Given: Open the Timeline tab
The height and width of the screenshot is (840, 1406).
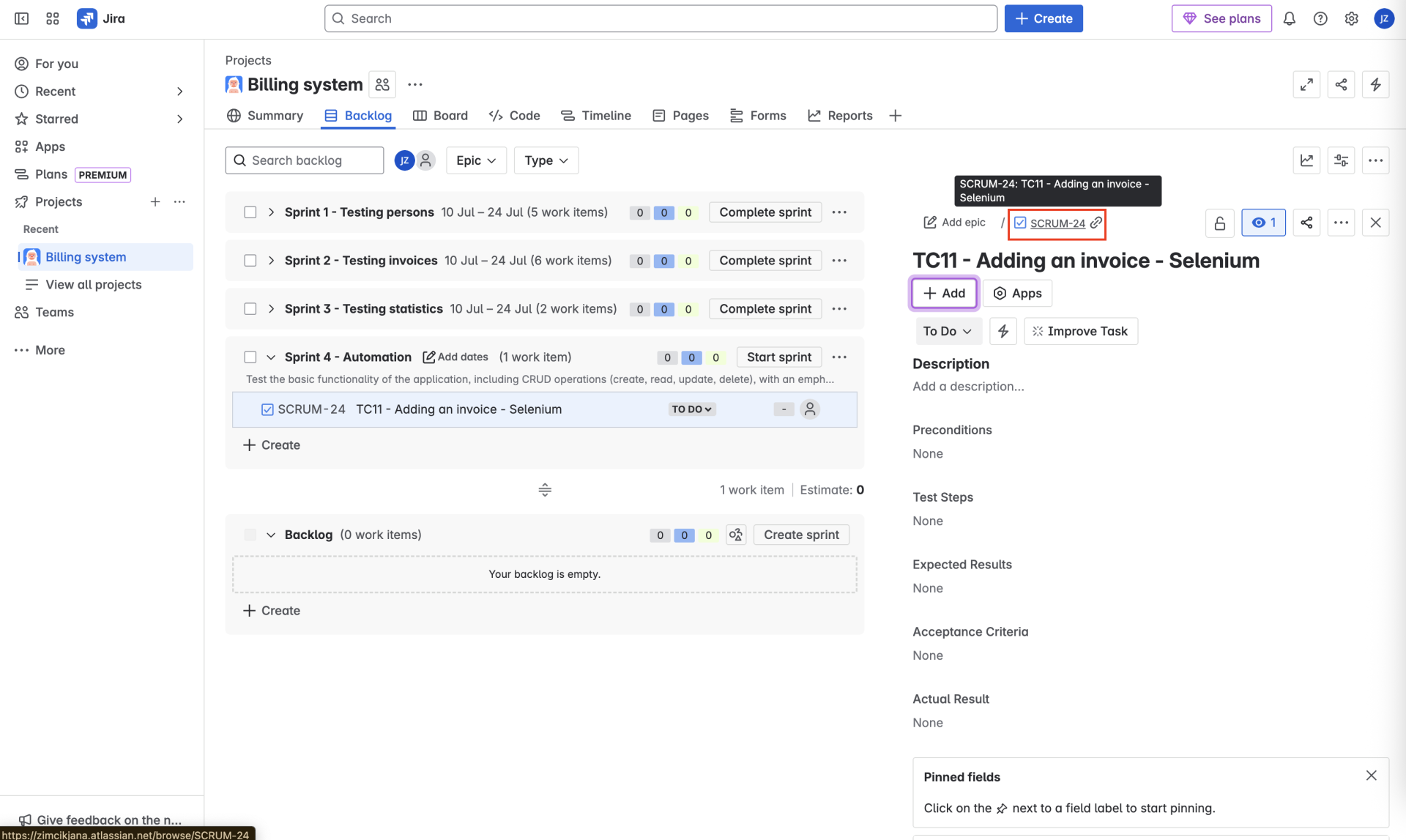Looking at the screenshot, I should pyautogui.click(x=596, y=116).
